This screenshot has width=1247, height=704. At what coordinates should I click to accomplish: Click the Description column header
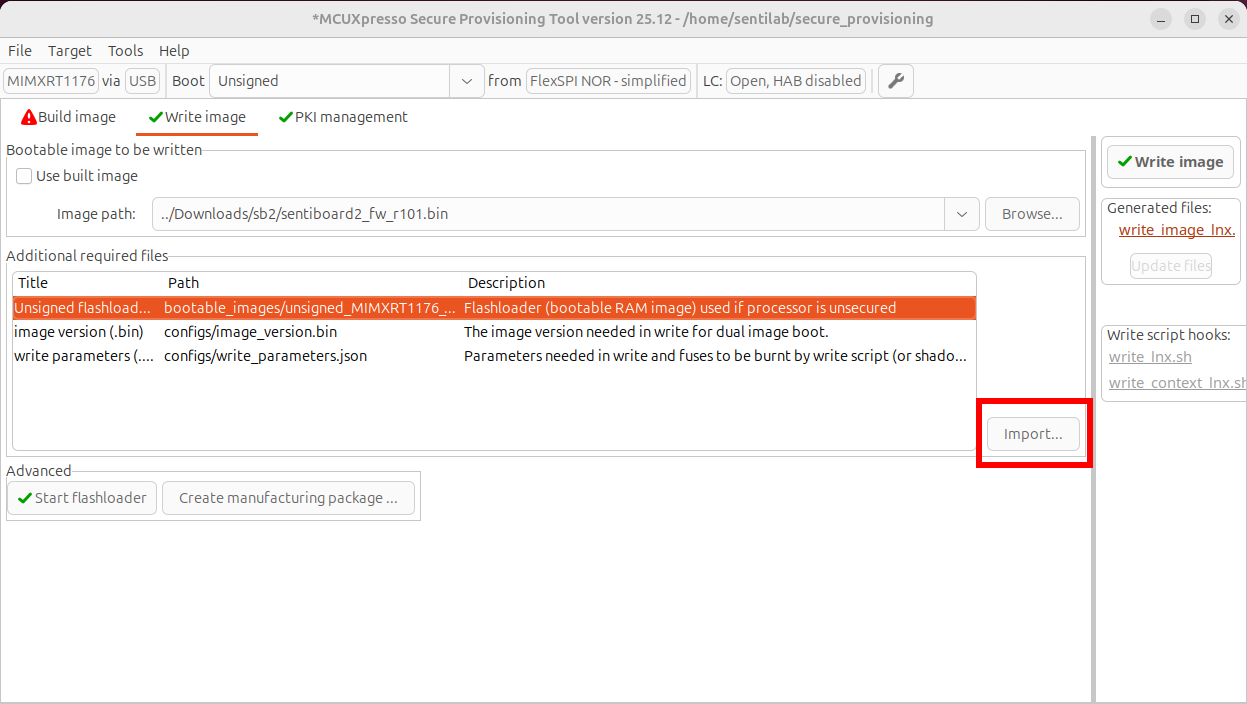point(507,283)
